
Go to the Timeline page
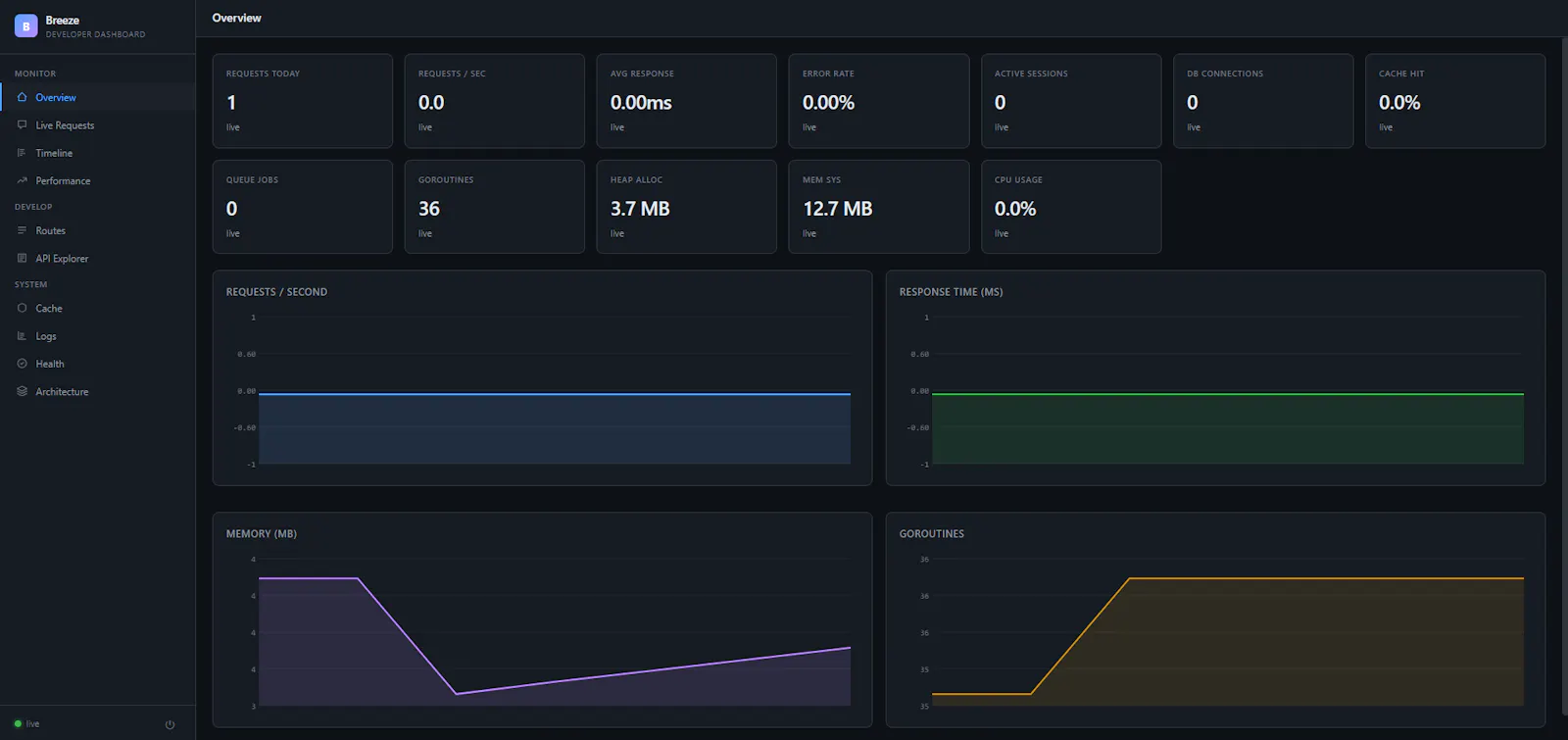[98, 153]
